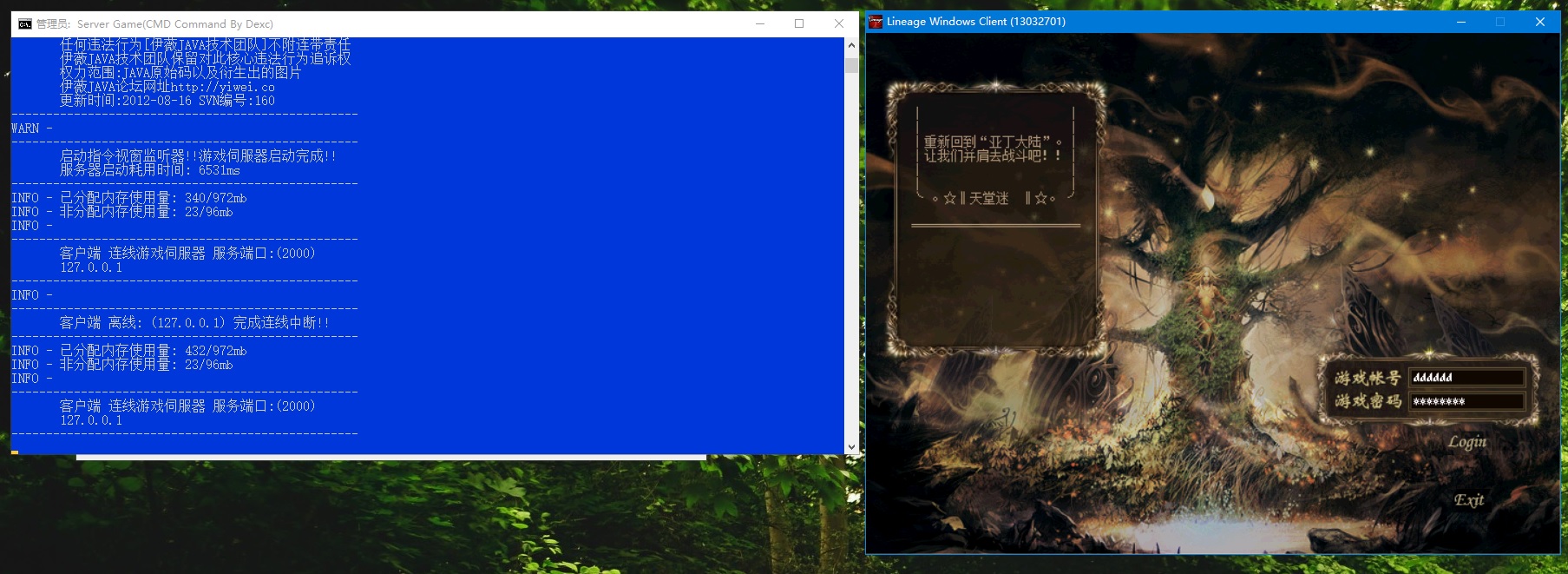Screen dimensions: 1568x574
Task: Click the console vertical scrollbar thumb
Action: click(x=851, y=65)
